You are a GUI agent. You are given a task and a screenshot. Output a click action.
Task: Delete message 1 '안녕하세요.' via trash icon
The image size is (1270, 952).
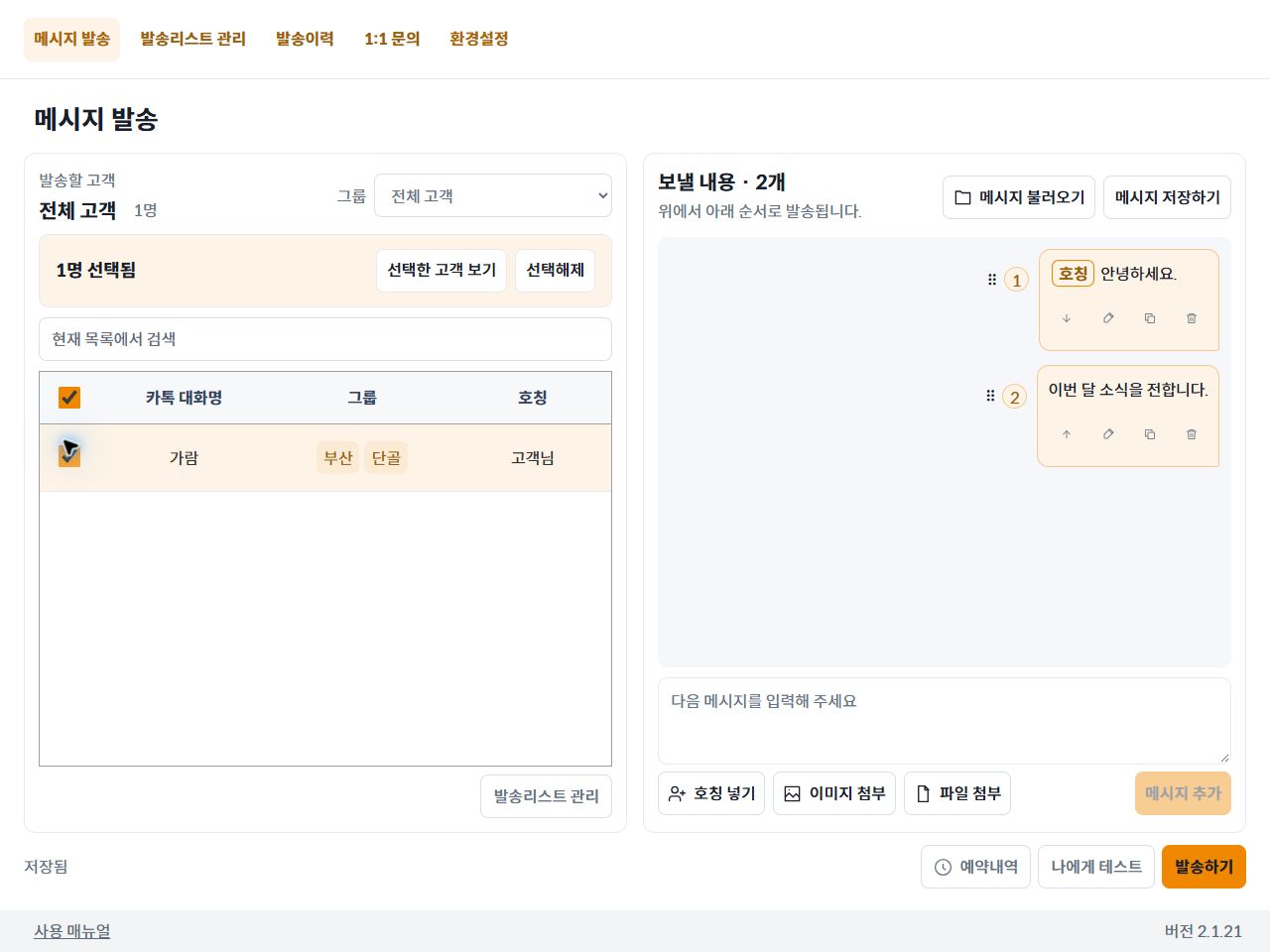(x=1192, y=318)
